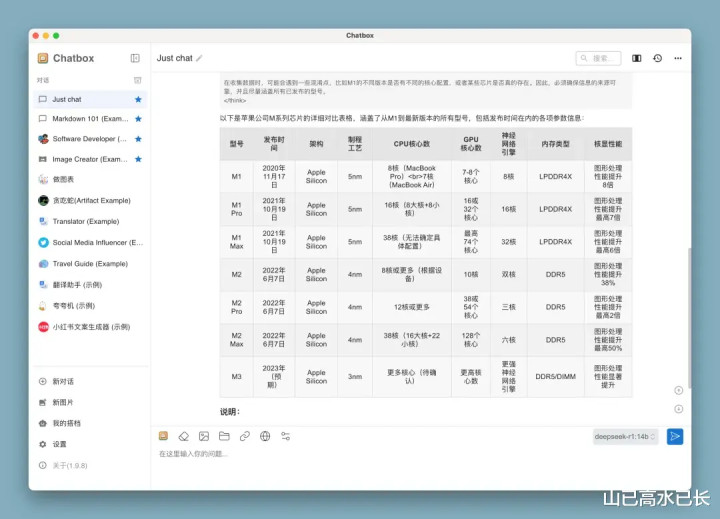This screenshot has width=720, height=519.
Task: Toggle the split view icon in the header
Action: click(636, 58)
